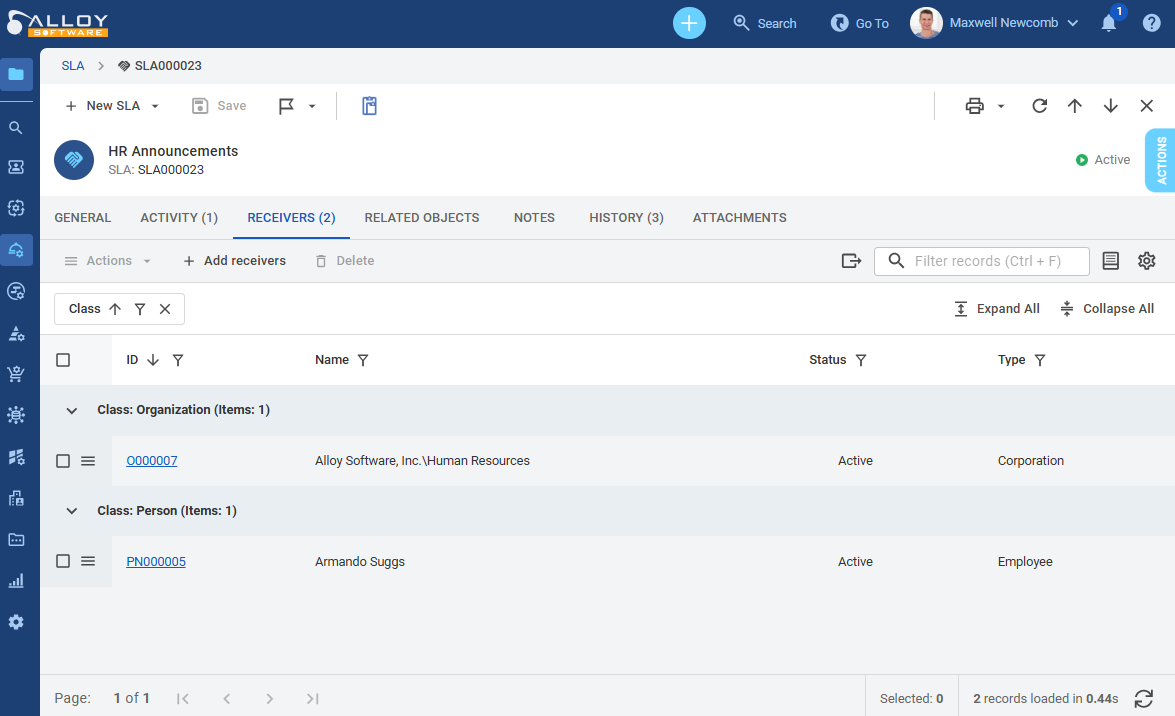
Task: Click the notifications bell icon
Action: pyautogui.click(x=1108, y=23)
